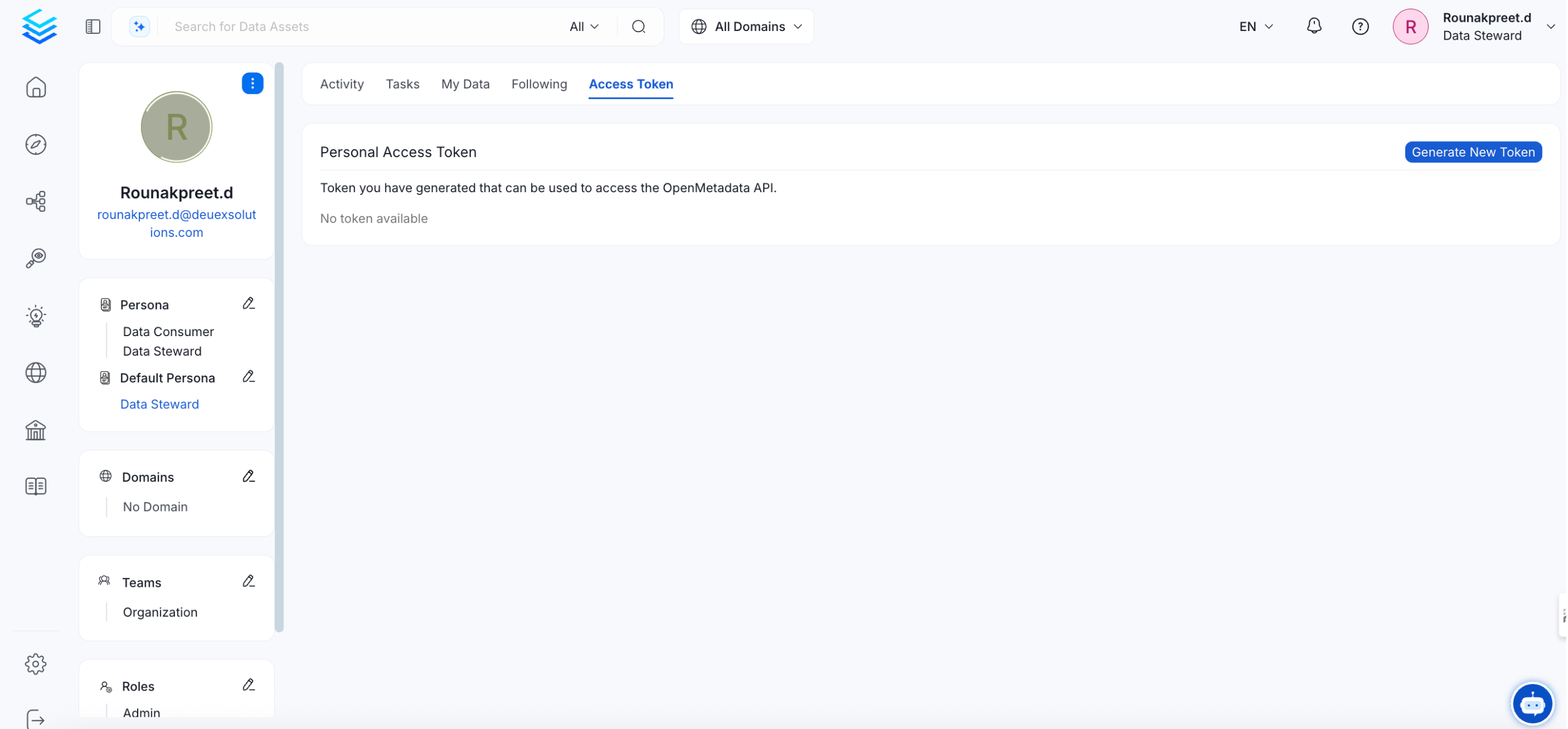The height and width of the screenshot is (729, 1568).
Task: Select the Explore compass icon
Action: [36, 144]
